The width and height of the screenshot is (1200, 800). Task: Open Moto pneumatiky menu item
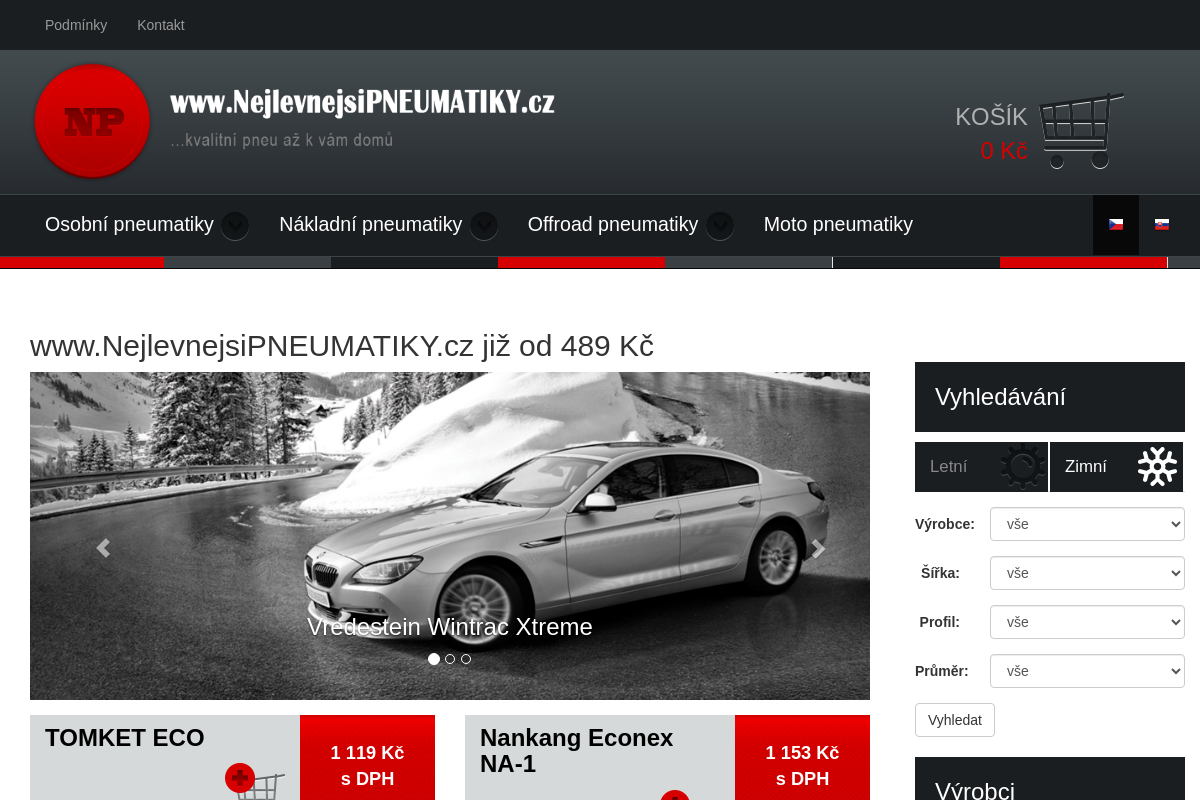tap(838, 225)
